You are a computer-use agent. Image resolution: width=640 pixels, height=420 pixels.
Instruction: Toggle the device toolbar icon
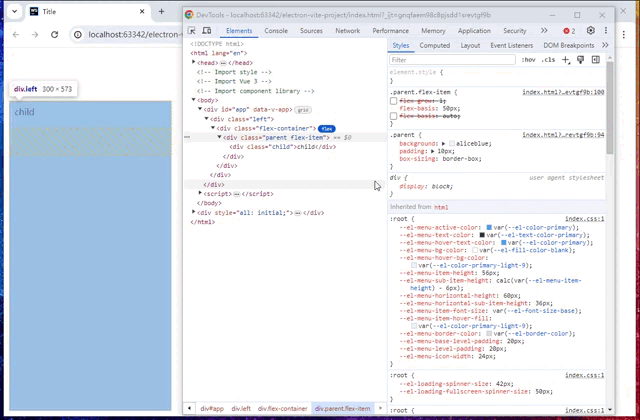click(x=207, y=31)
